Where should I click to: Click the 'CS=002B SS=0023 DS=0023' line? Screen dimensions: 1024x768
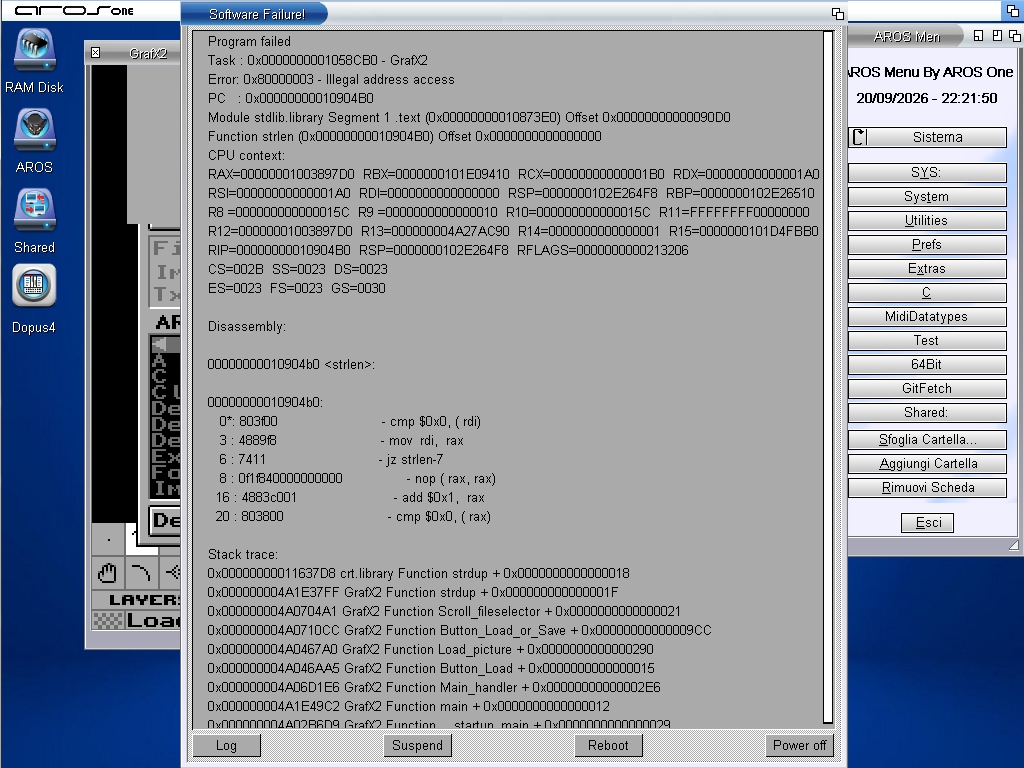(x=298, y=269)
